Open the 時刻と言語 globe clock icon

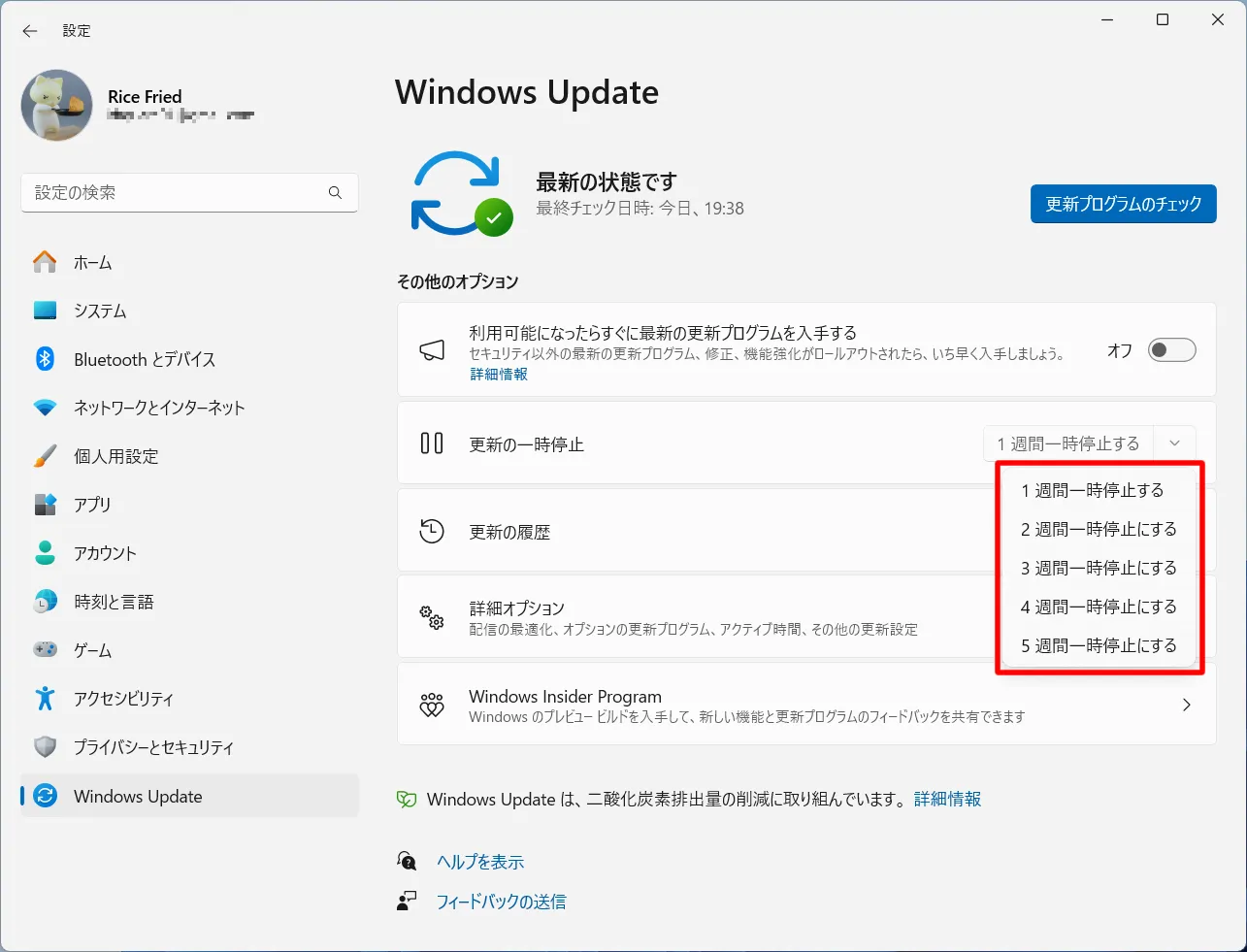coord(45,602)
